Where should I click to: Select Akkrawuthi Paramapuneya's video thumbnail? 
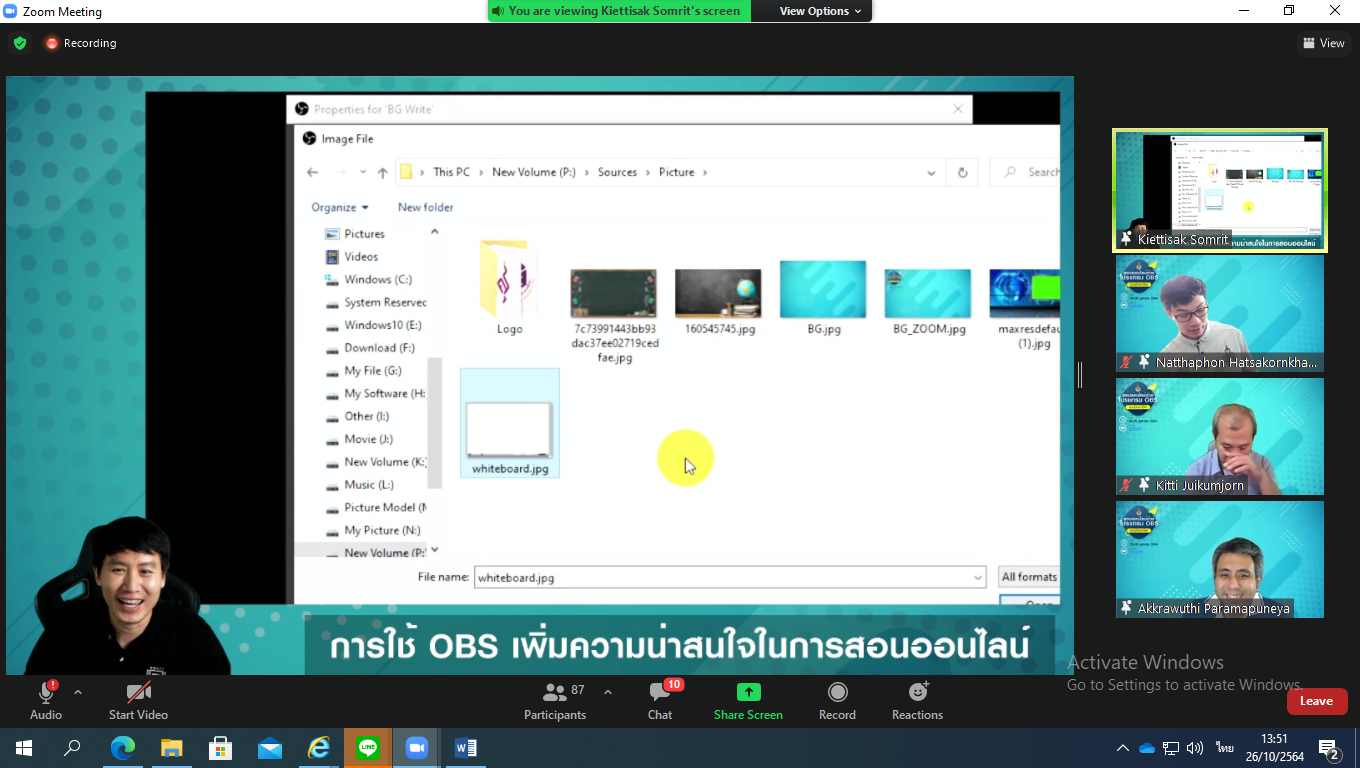click(x=1220, y=559)
